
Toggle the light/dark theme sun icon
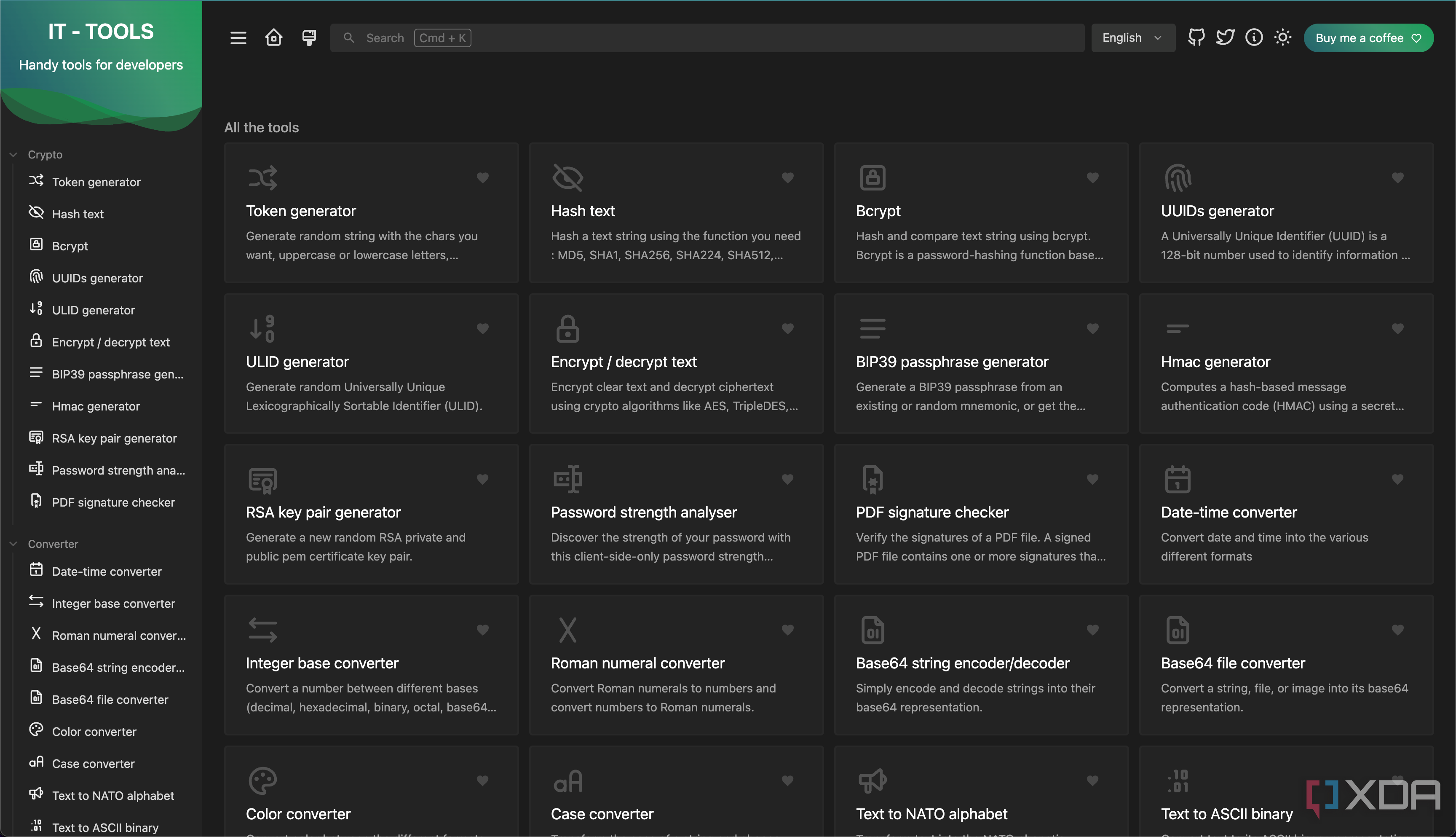(x=1282, y=38)
